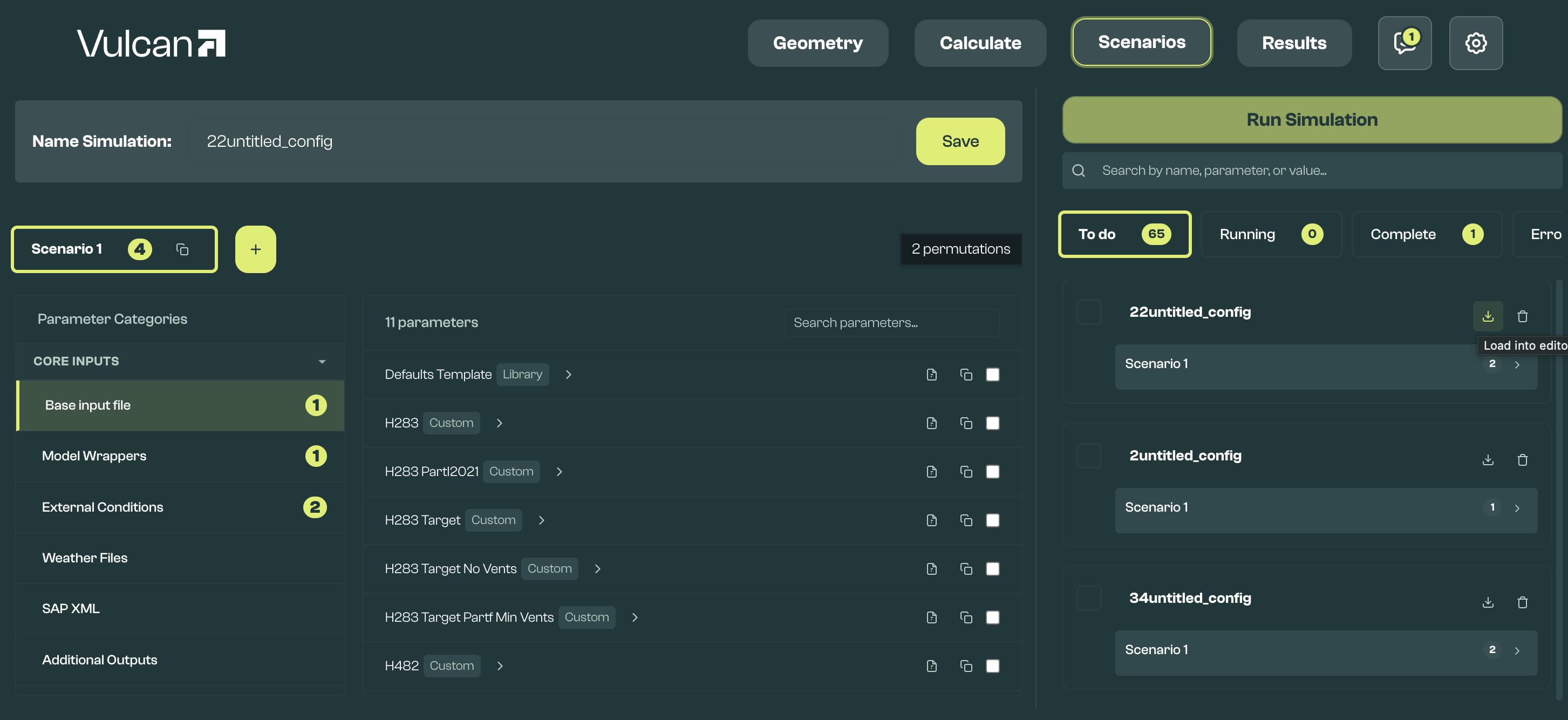The height and width of the screenshot is (720, 1568).
Task: Open the Results tab
Action: 1294,43
